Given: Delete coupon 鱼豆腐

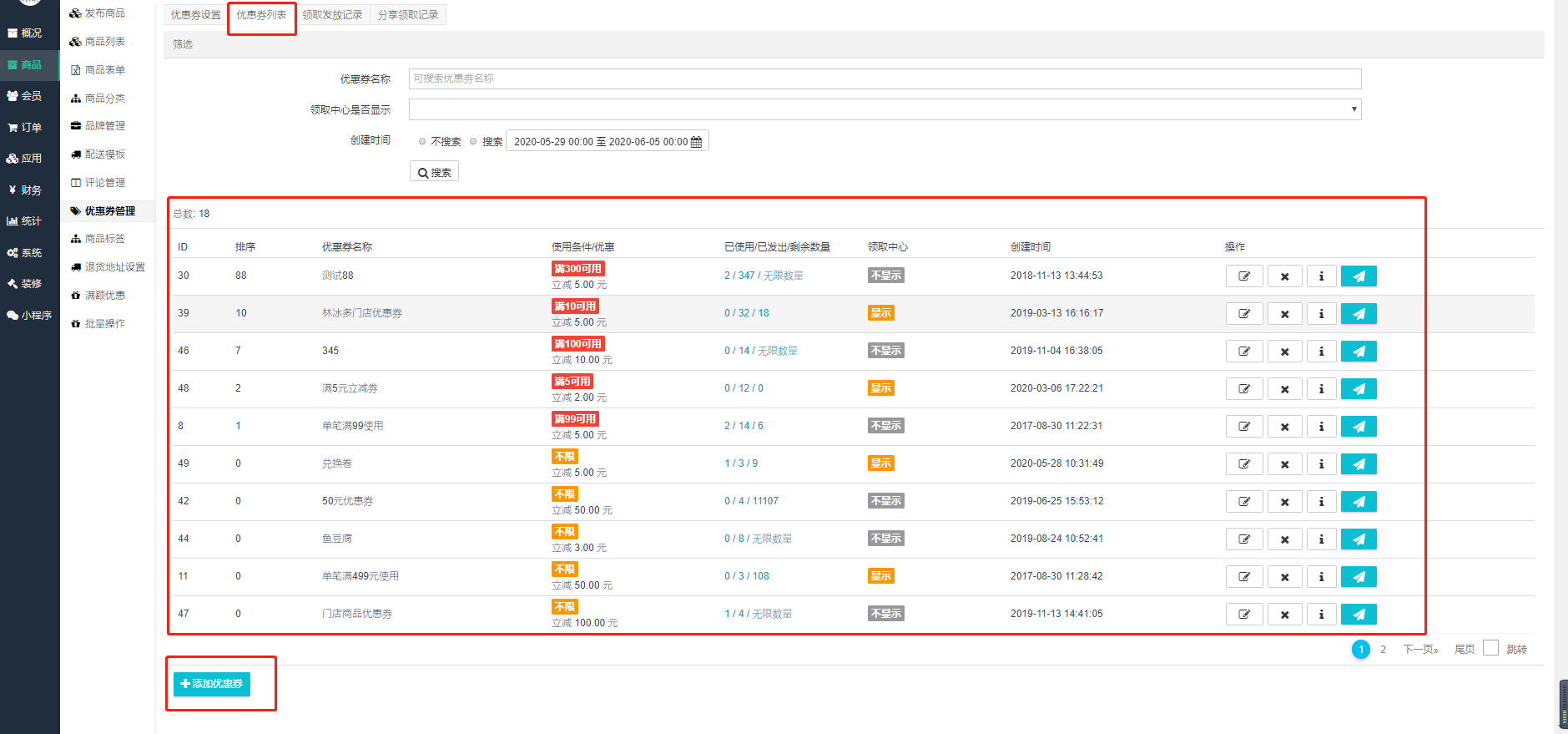Looking at the screenshot, I should tap(1284, 539).
